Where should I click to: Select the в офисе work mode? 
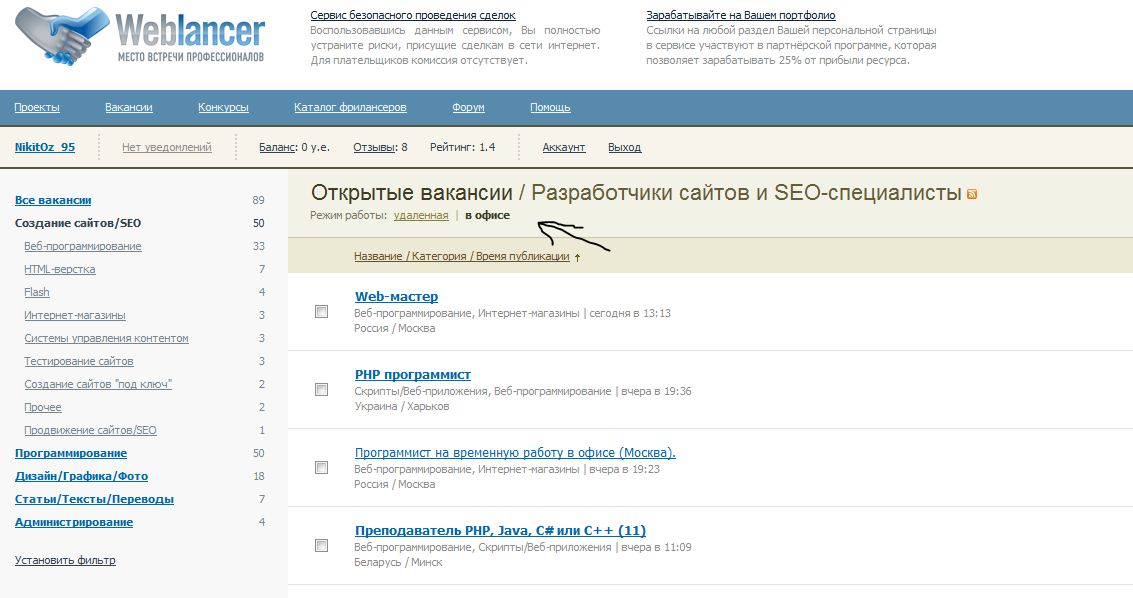(x=487, y=215)
